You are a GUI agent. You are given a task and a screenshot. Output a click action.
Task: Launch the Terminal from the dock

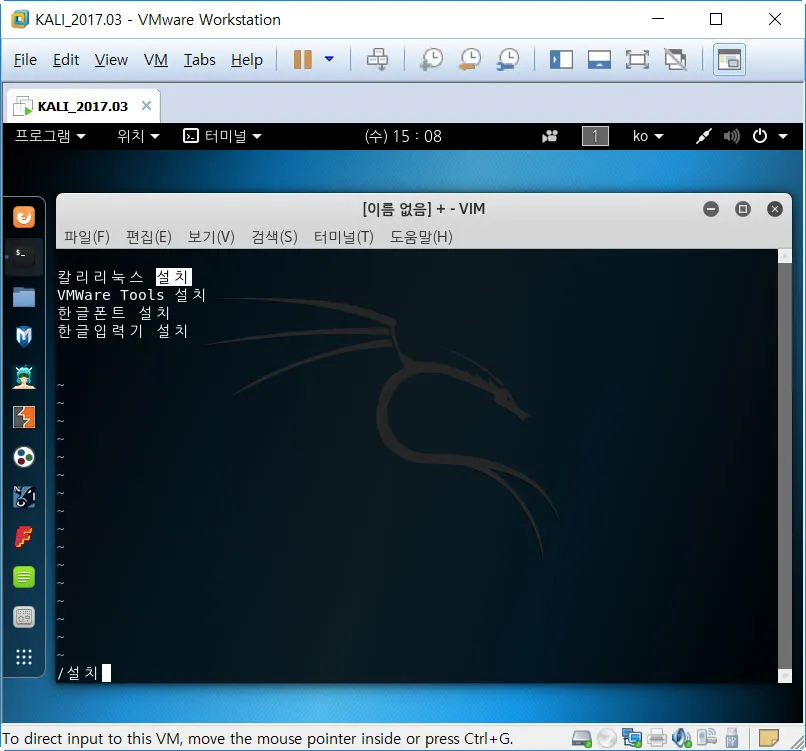coord(23,255)
